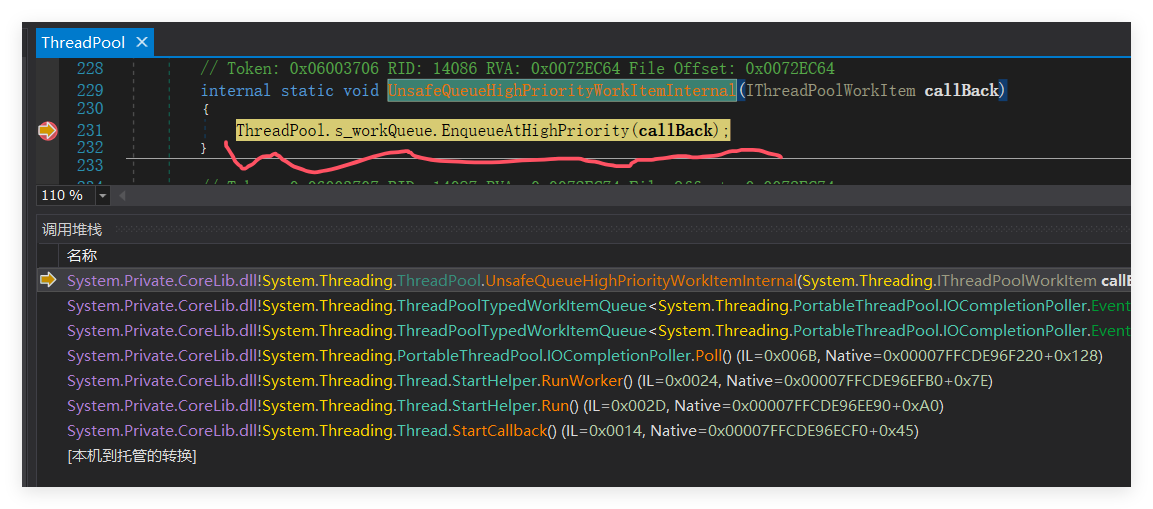Click the horizontal scrollbar left arrow
The width and height of the screenshot is (1153, 509).
pos(122,196)
